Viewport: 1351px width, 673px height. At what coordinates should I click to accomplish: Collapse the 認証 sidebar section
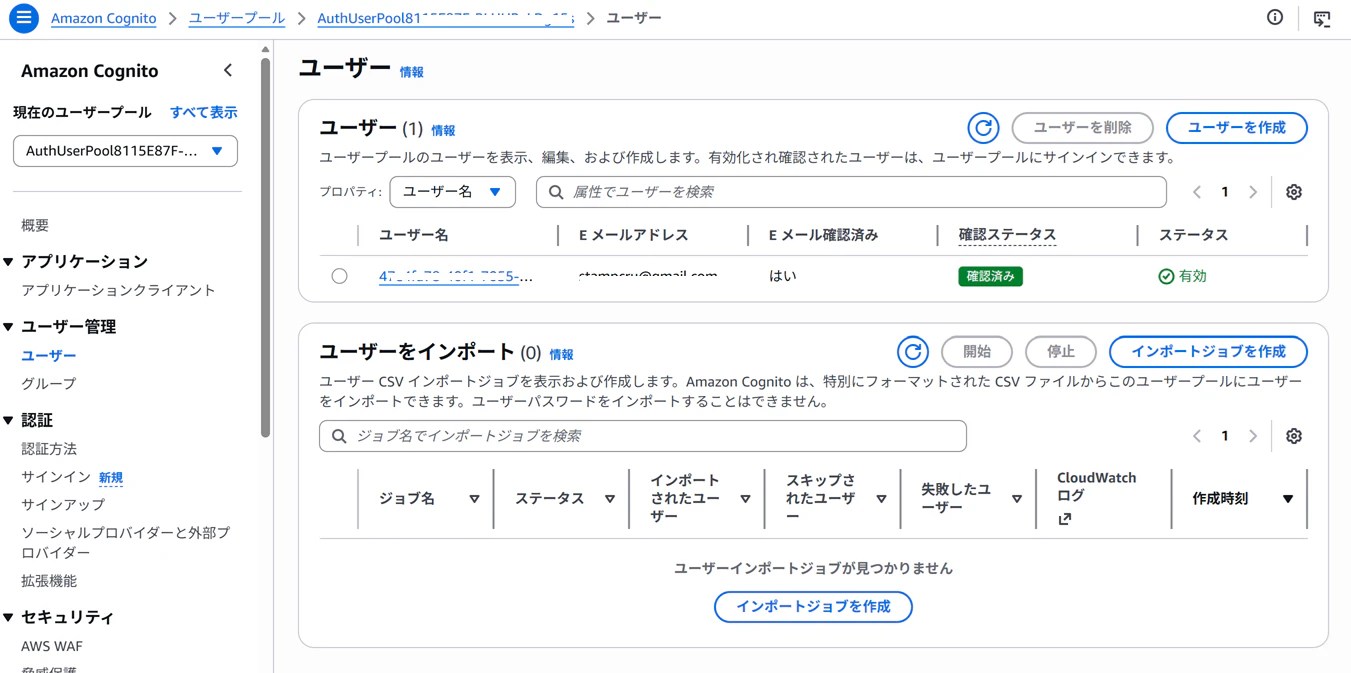pos(9,421)
